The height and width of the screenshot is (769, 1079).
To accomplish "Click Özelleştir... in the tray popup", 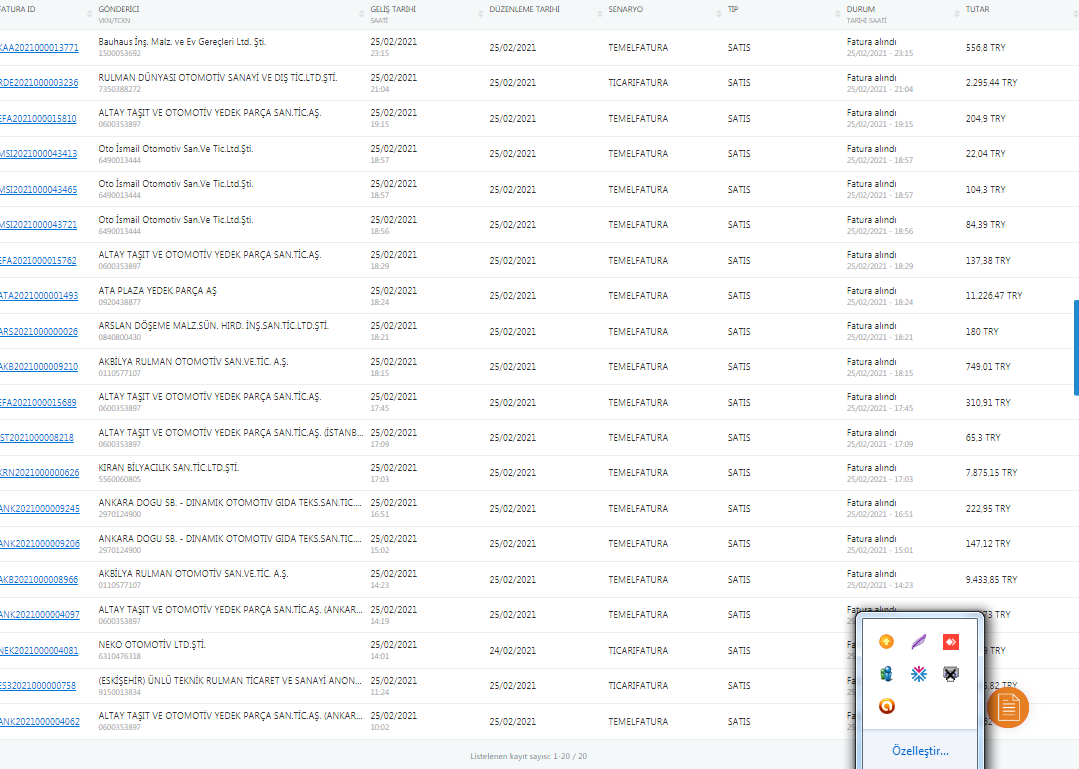I will pos(920,750).
